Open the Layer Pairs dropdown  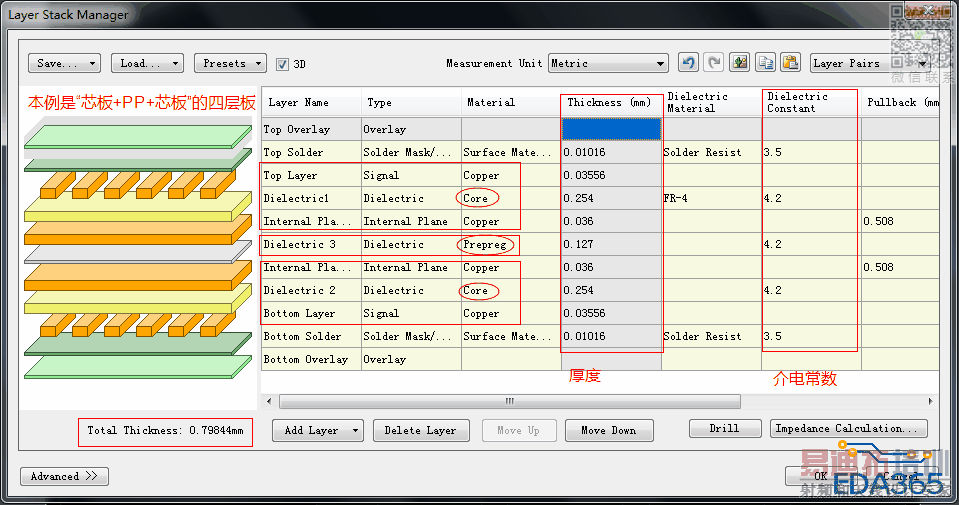pos(870,63)
